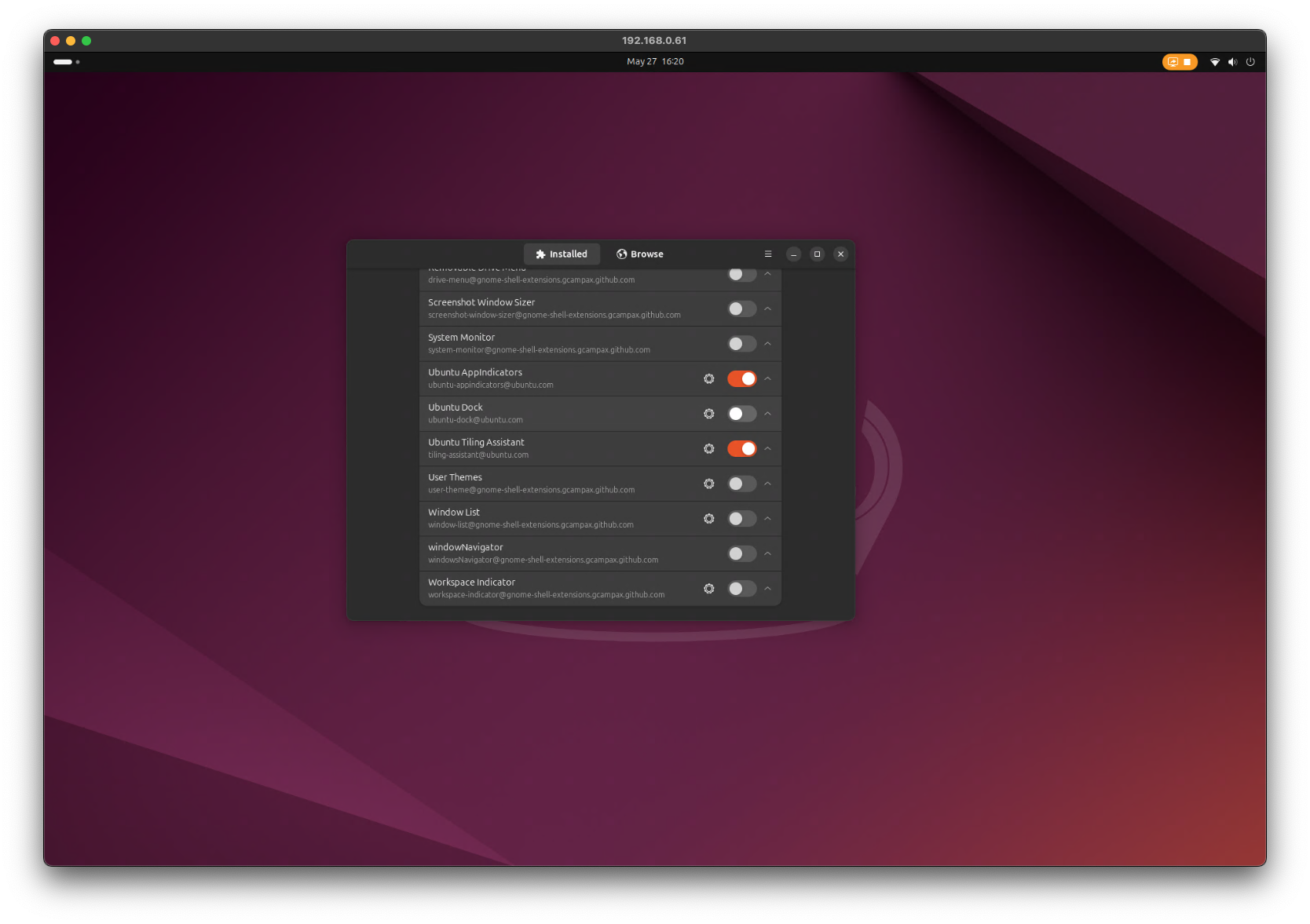The width and height of the screenshot is (1310, 924).
Task: Open the clock May 27 16:20 menu
Action: point(655,62)
